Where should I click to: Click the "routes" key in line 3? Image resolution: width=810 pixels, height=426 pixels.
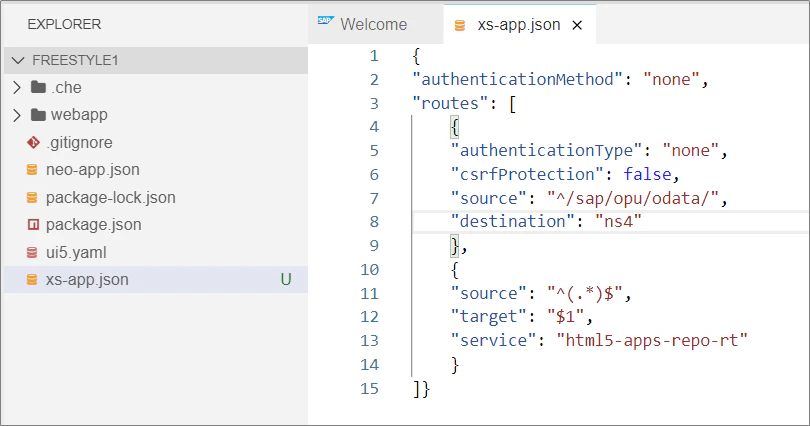pos(450,103)
